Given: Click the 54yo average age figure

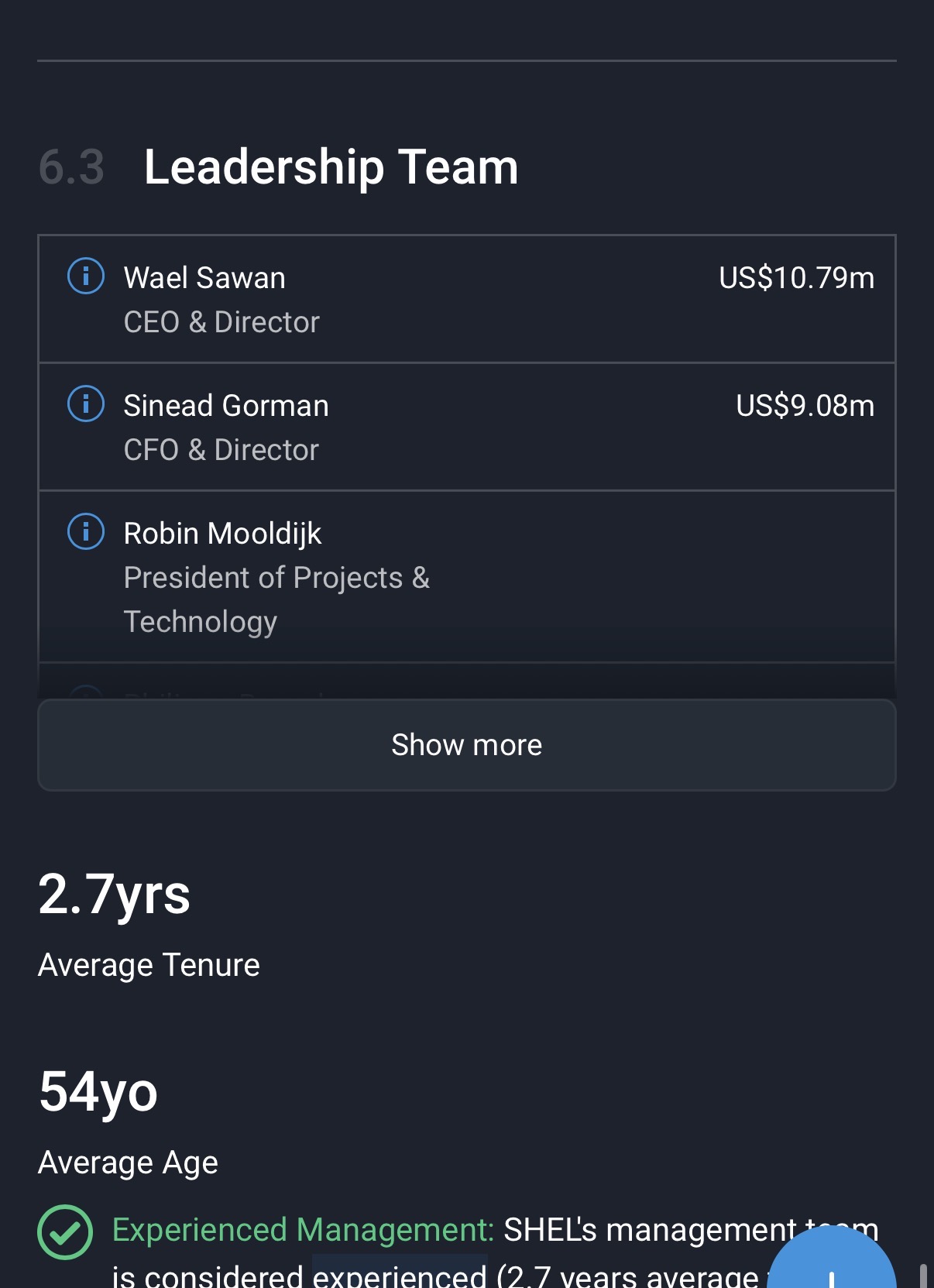Looking at the screenshot, I should pyautogui.click(x=98, y=1092).
